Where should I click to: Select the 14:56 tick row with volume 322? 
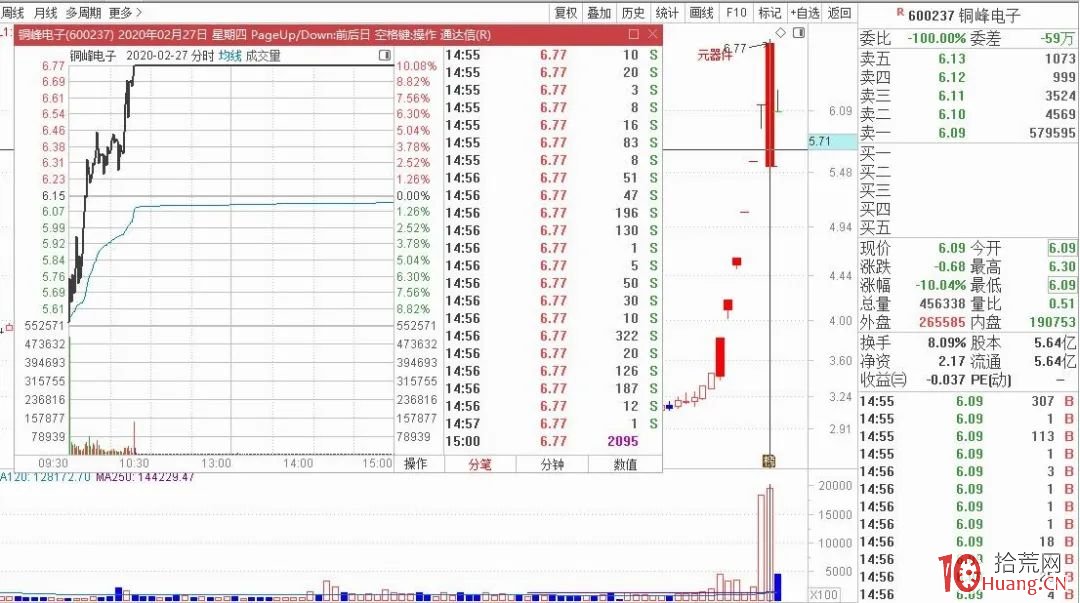(551, 336)
